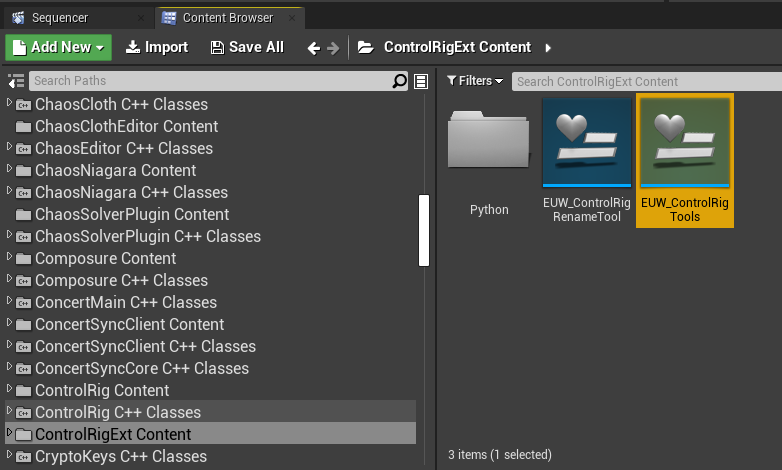Image resolution: width=782 pixels, height=470 pixels.
Task: Close the Content Browser tab
Action: coord(292,18)
